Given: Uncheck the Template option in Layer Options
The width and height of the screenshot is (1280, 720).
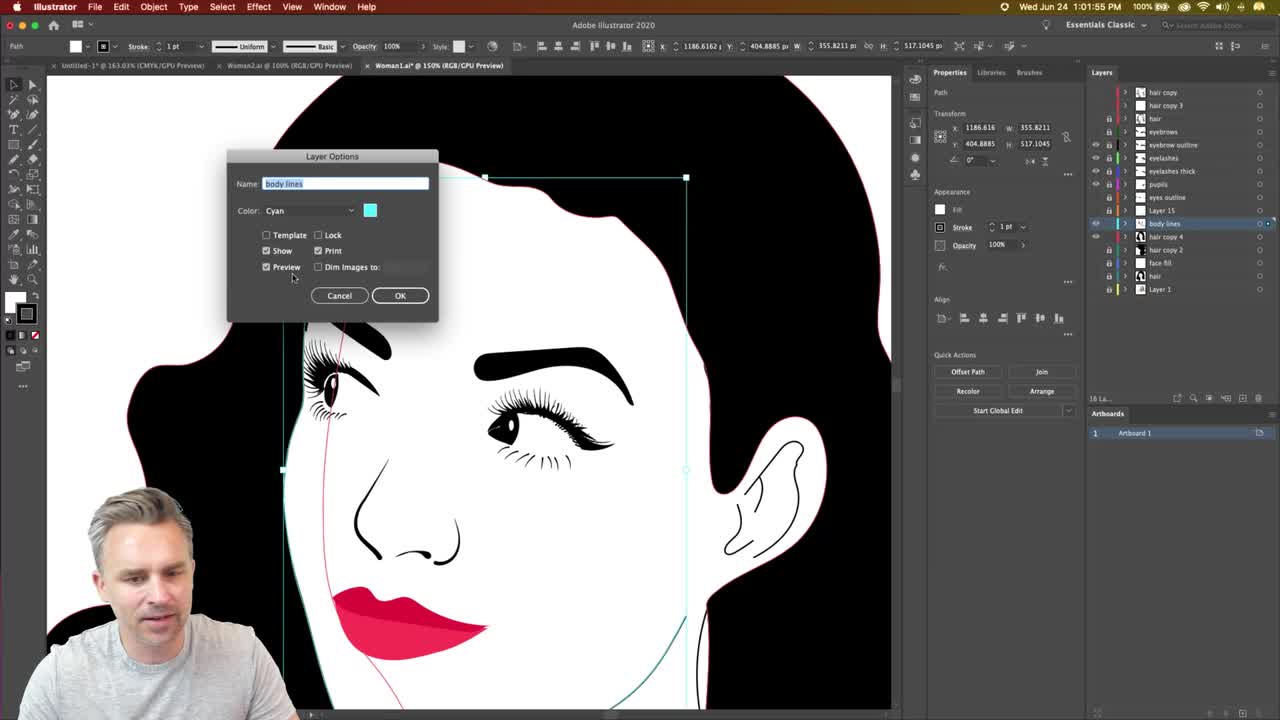Looking at the screenshot, I should pyautogui.click(x=266, y=235).
